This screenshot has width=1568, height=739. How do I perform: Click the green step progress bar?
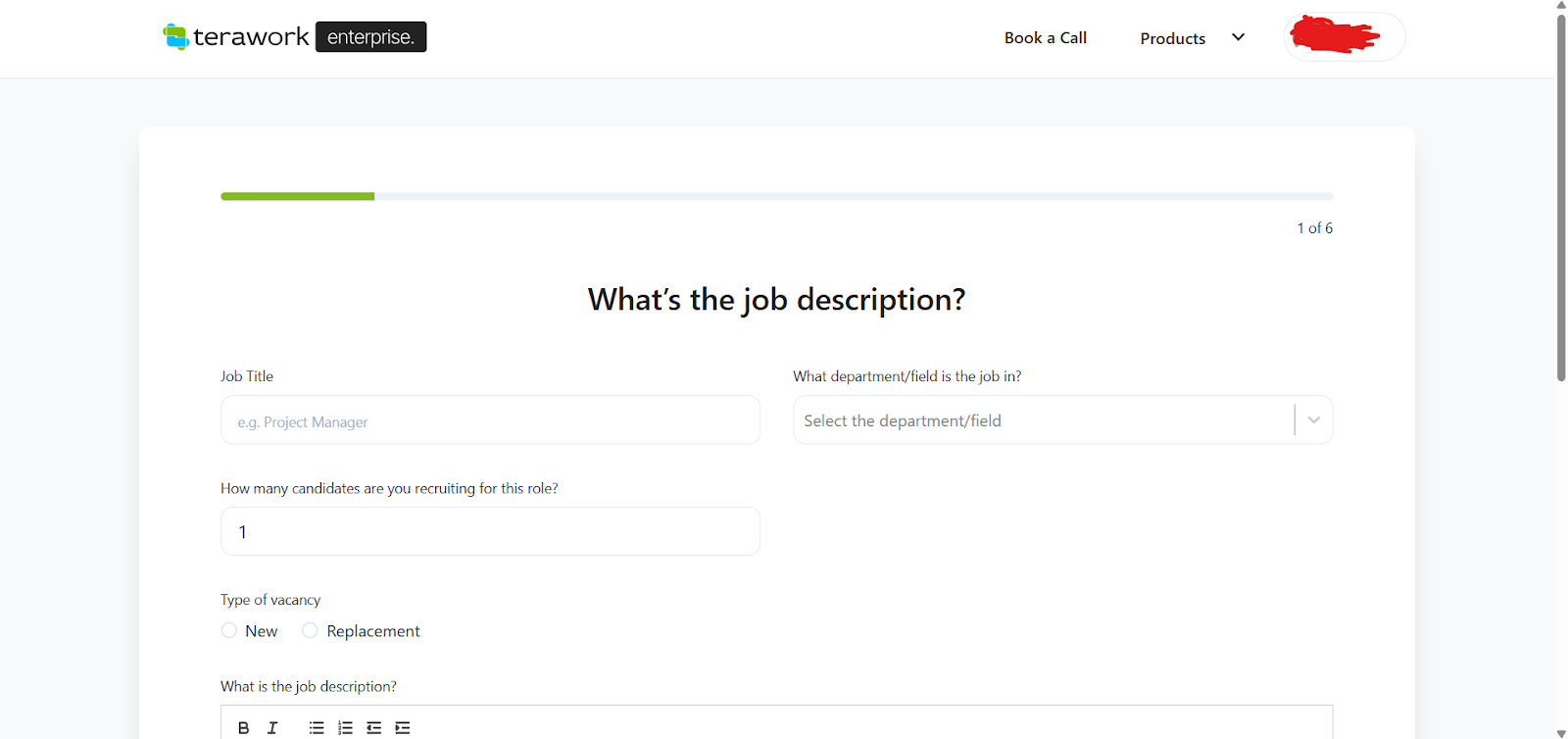(298, 196)
